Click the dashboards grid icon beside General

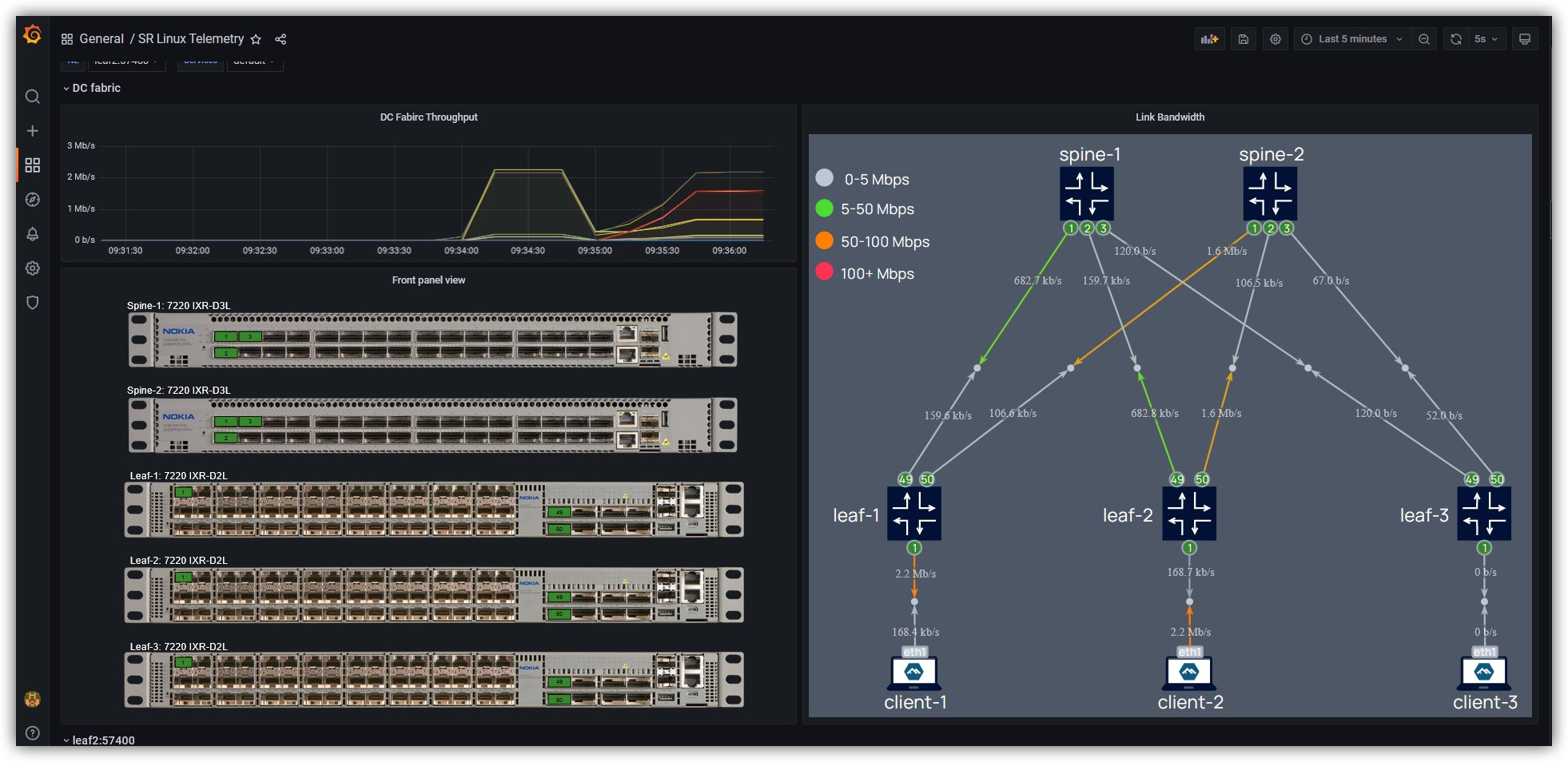pos(67,39)
